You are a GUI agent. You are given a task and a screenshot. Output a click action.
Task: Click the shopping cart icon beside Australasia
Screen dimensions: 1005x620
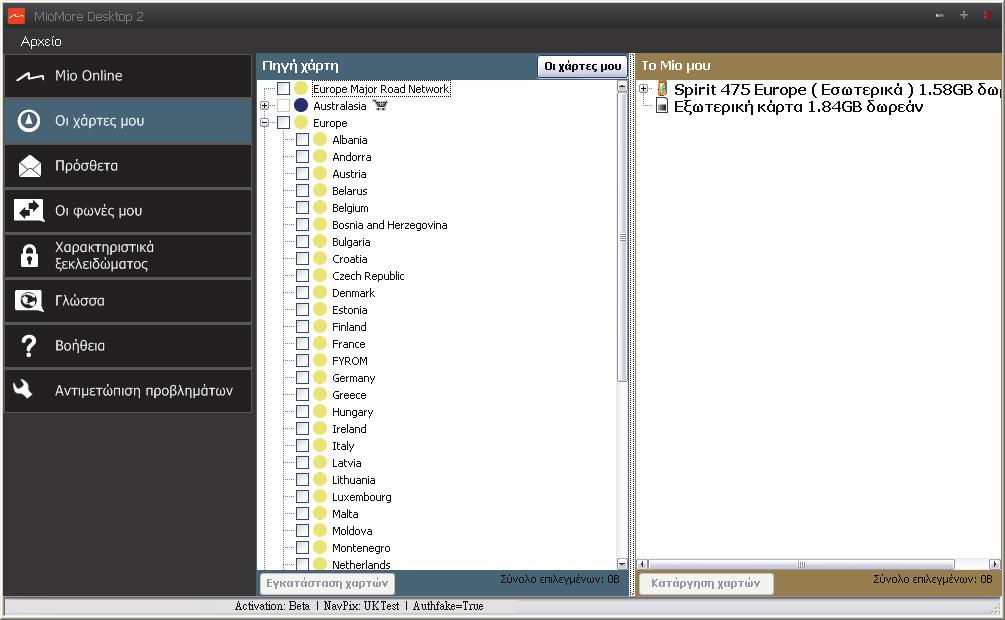(x=380, y=105)
